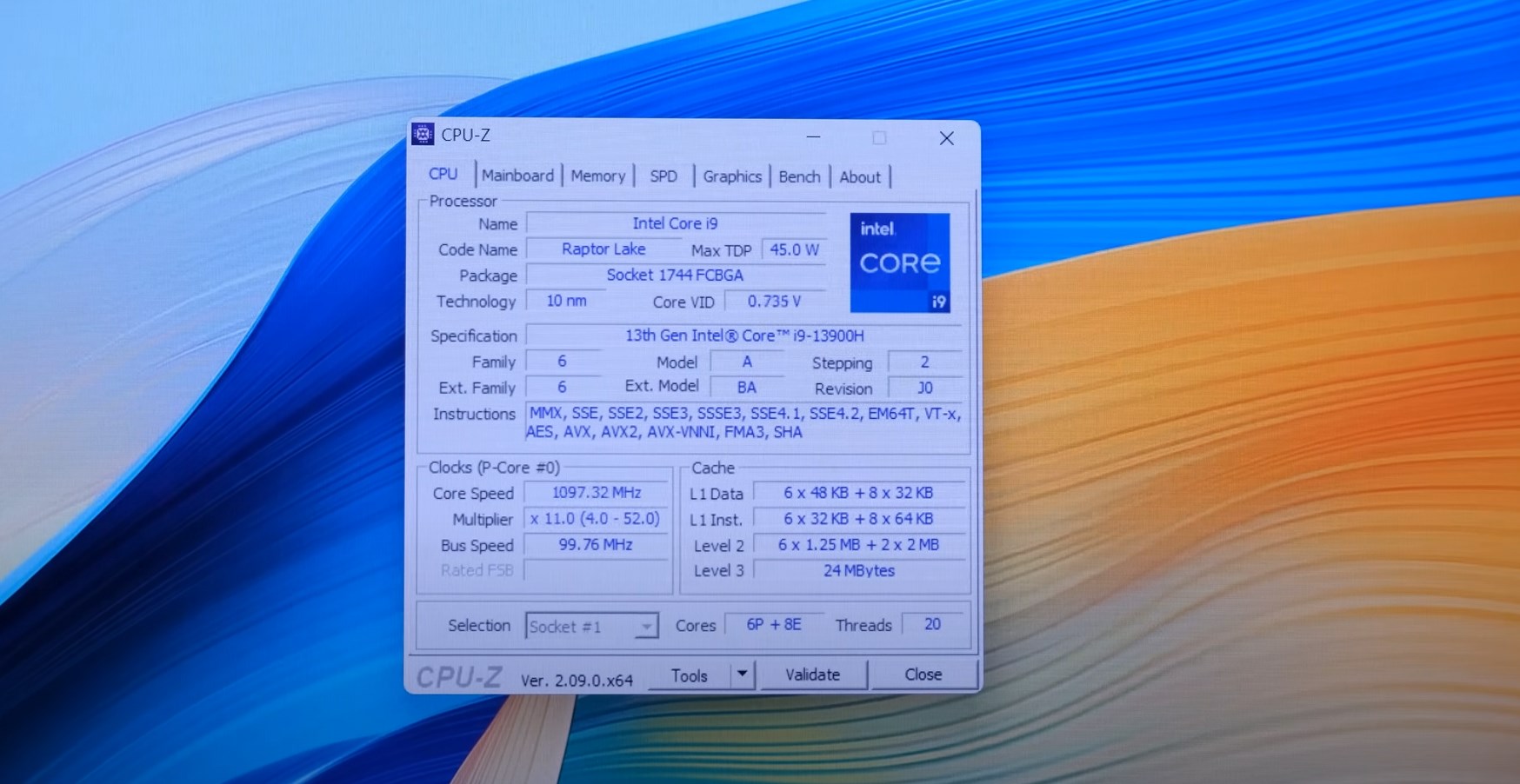This screenshot has width=1520, height=784.
Task: Click the Max TDP value '45.0 W'
Action: pos(794,249)
